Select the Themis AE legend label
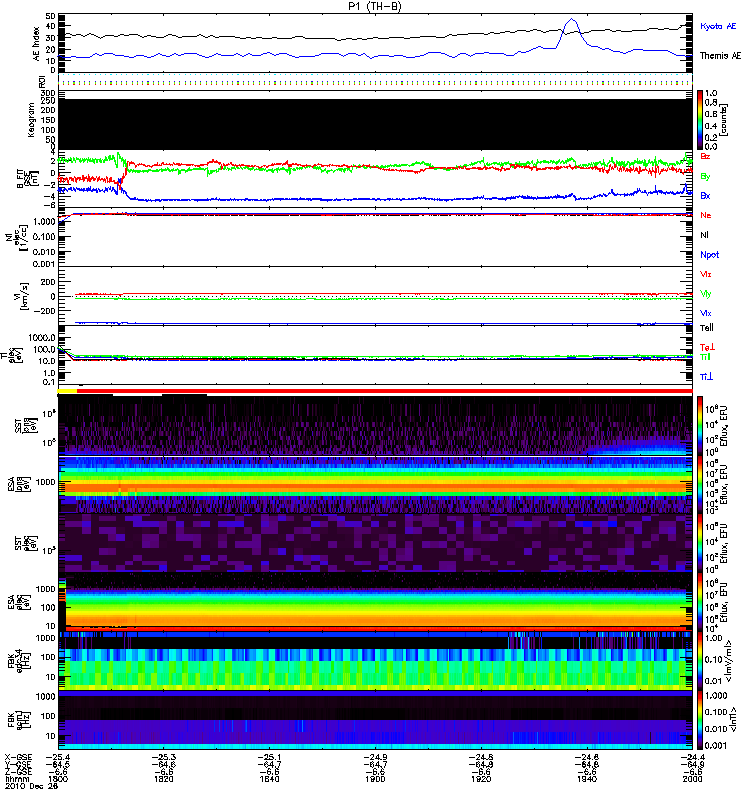Image resolution: width=750 pixels, height=800 pixels. pos(720,56)
